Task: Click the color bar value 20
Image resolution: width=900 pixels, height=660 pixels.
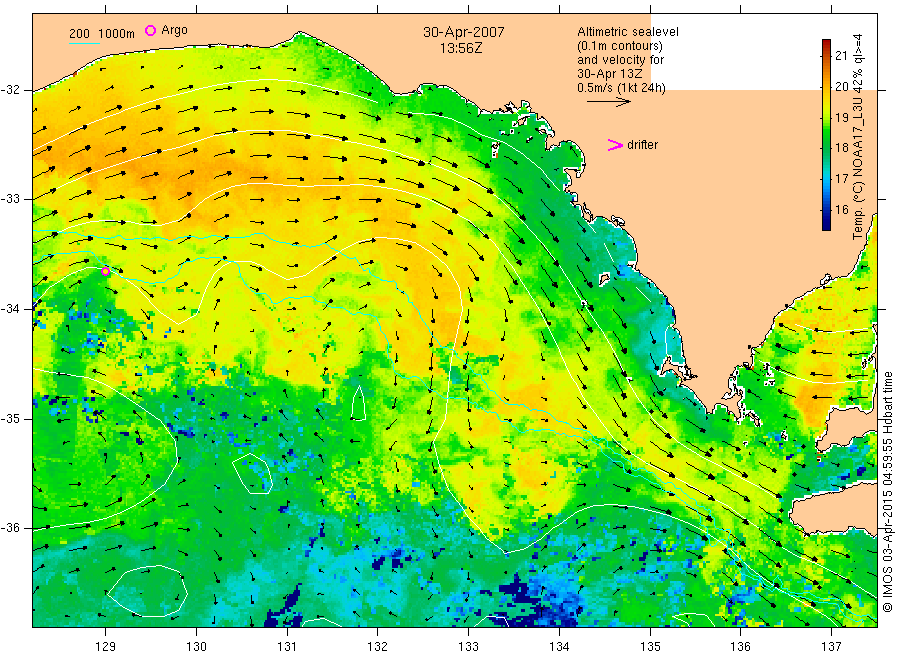Action: tap(841, 86)
